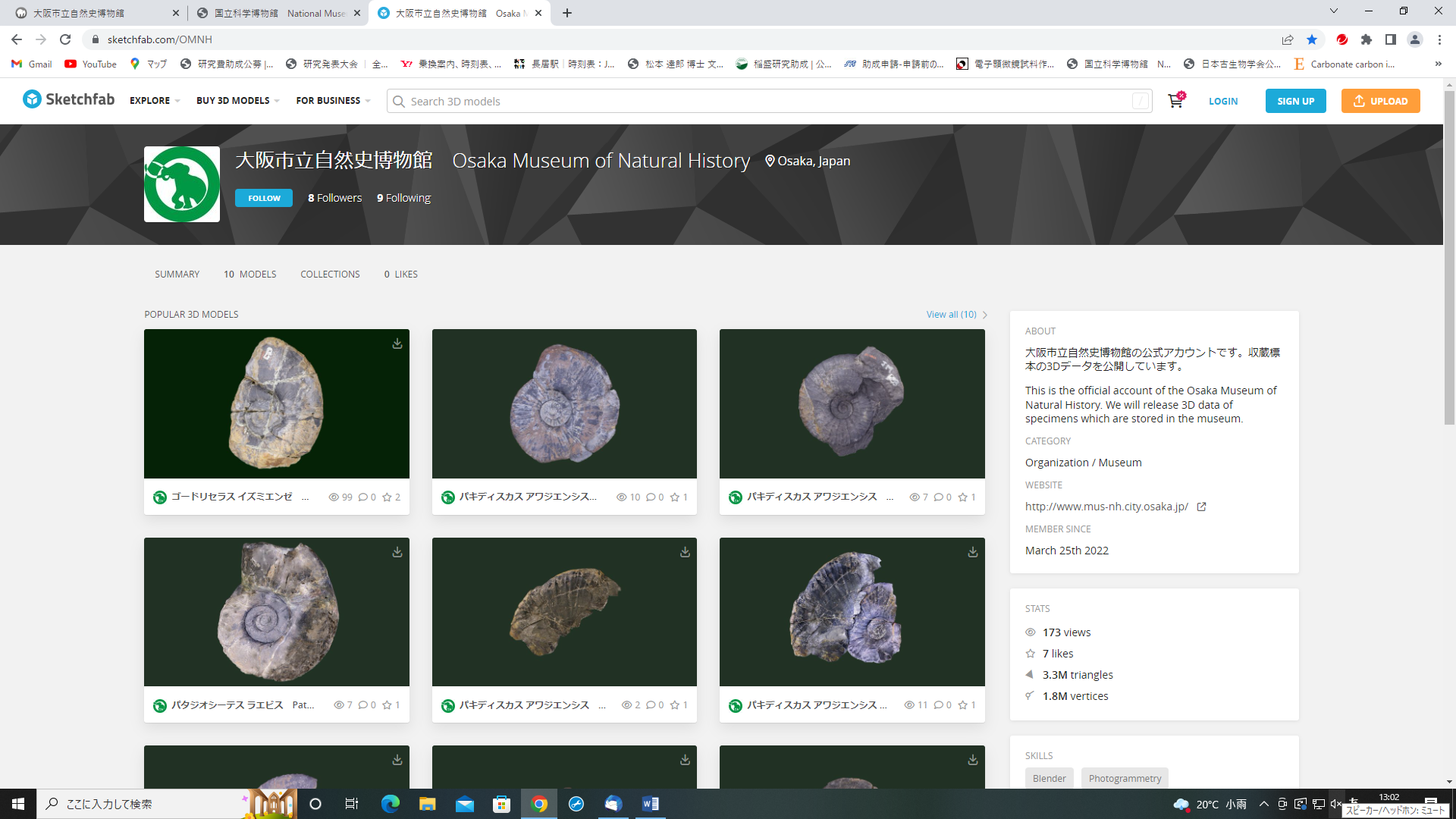
Task: Open File Explorer from taskbar
Action: (x=428, y=804)
